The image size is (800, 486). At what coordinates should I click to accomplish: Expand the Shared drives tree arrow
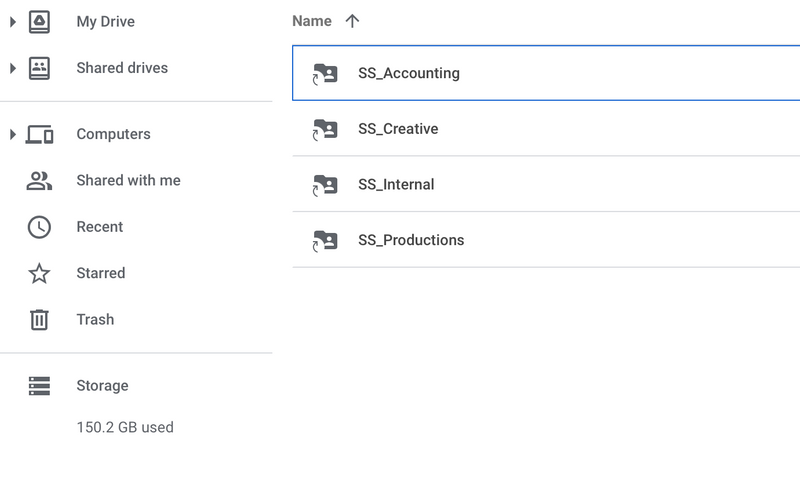13,68
